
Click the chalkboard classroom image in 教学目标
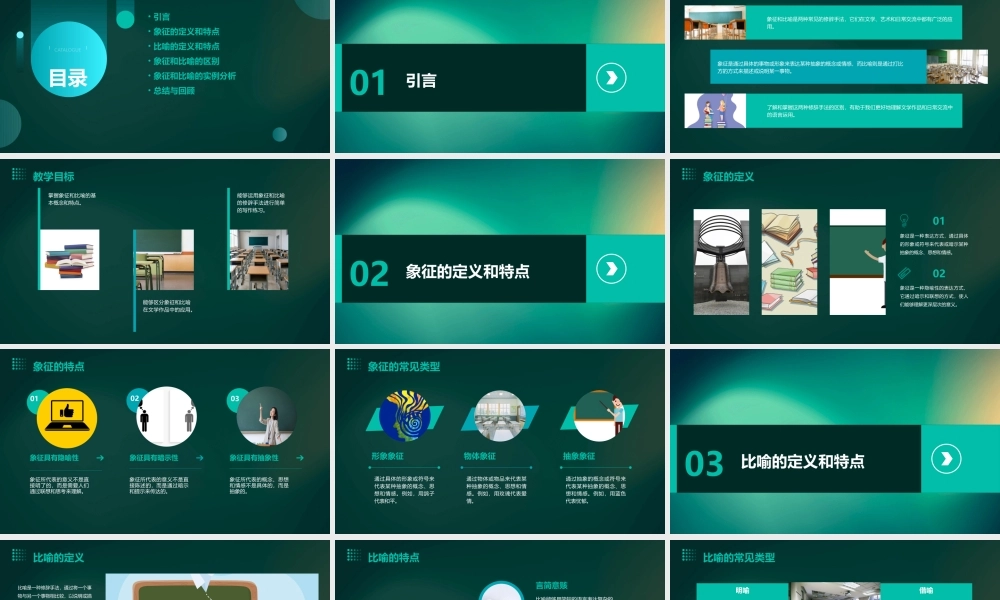point(165,260)
